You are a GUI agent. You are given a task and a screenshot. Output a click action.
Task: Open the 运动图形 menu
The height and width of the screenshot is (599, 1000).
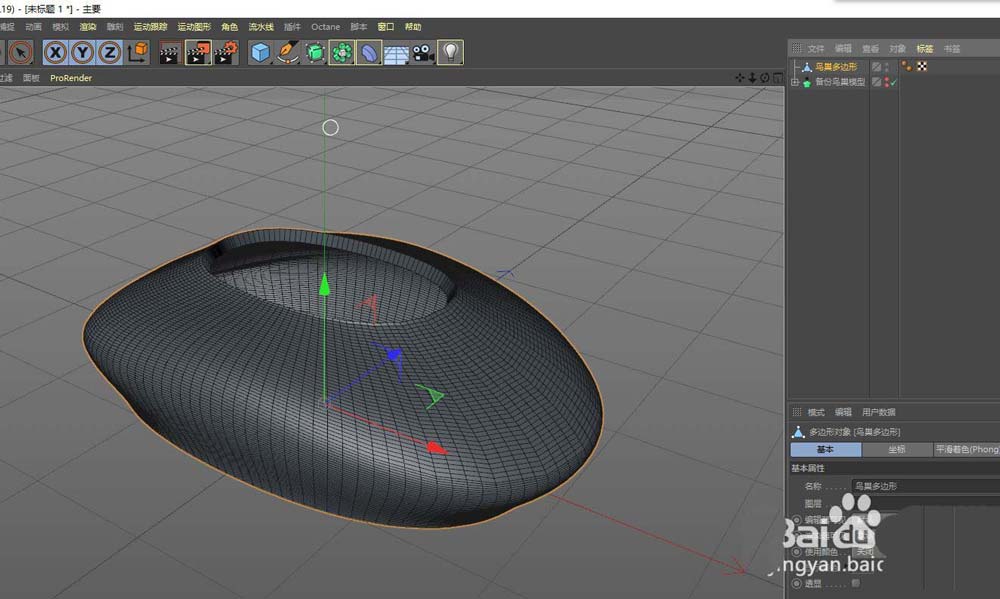tap(194, 27)
